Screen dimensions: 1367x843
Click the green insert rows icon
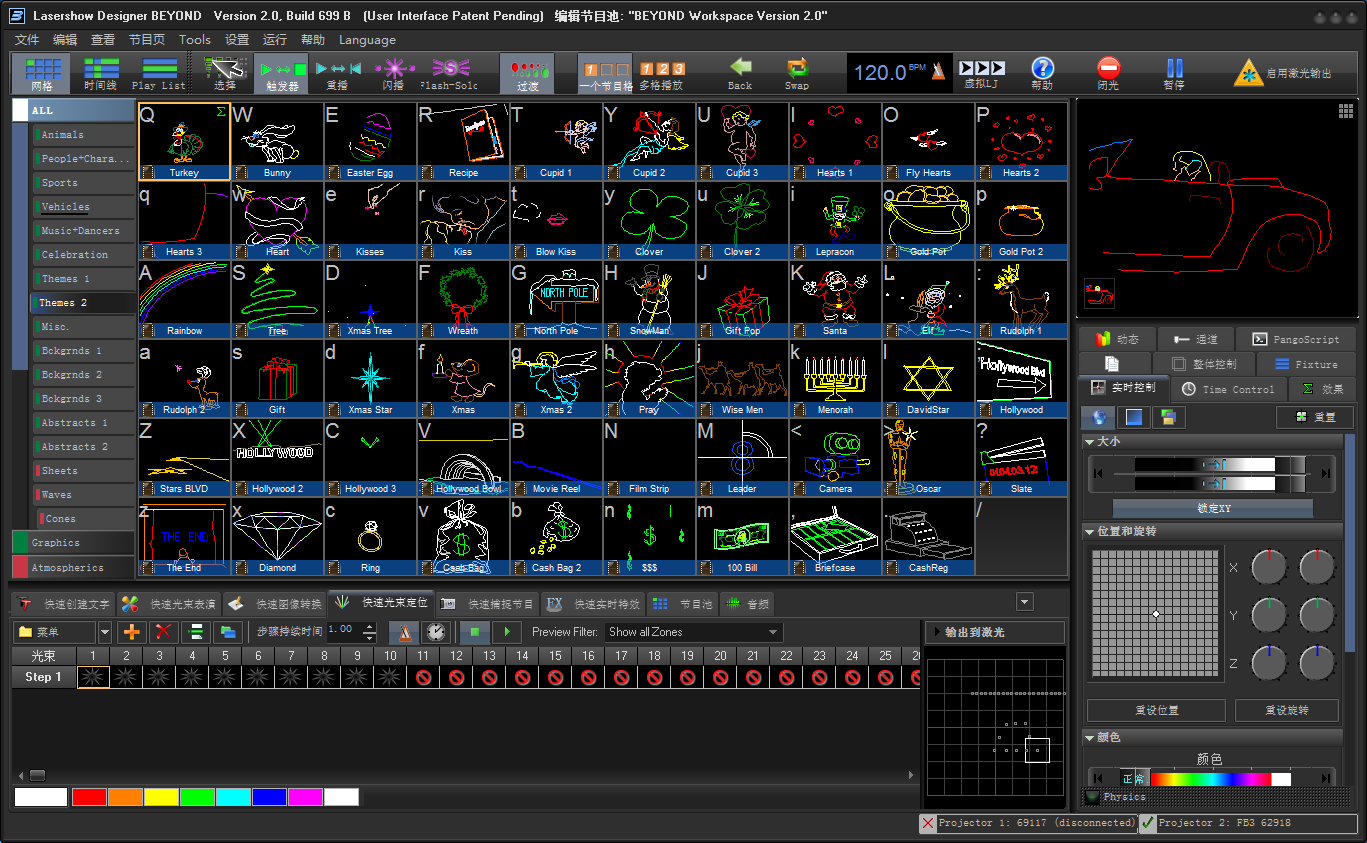point(197,632)
